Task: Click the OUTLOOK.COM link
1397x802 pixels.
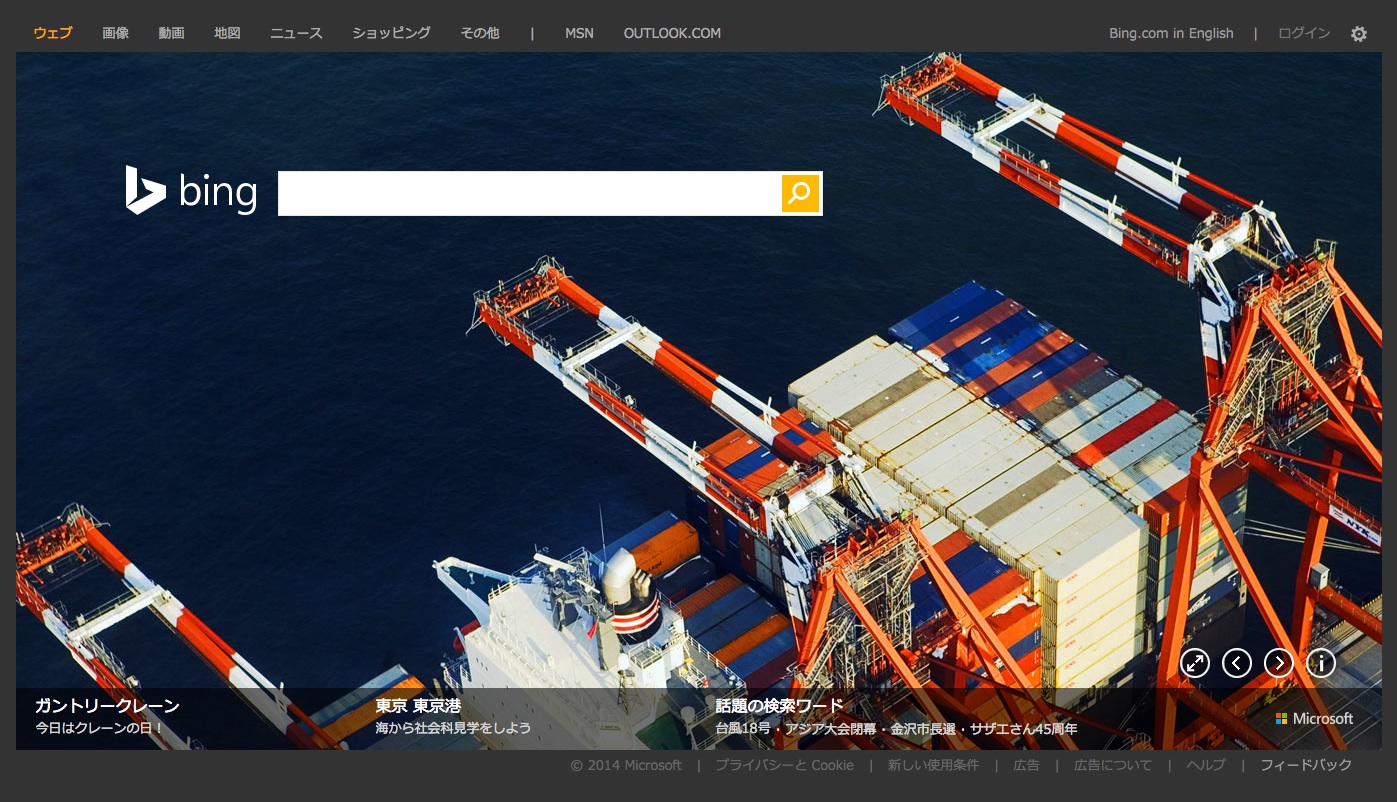Action: [x=672, y=33]
